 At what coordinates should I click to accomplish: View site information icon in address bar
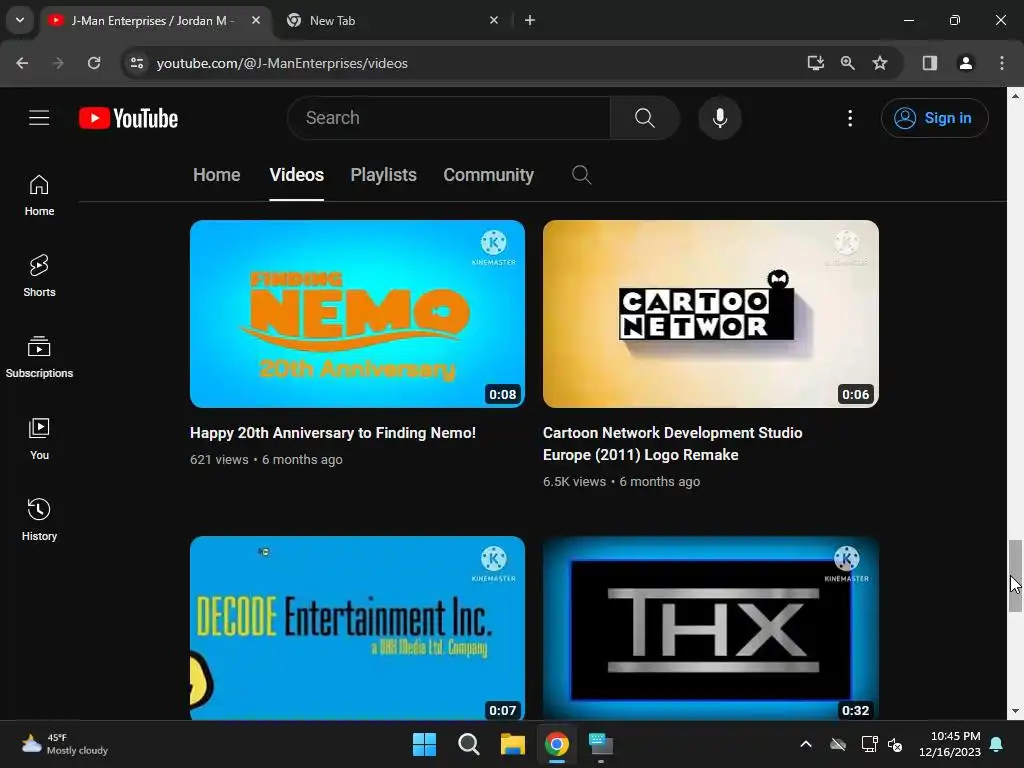[137, 63]
